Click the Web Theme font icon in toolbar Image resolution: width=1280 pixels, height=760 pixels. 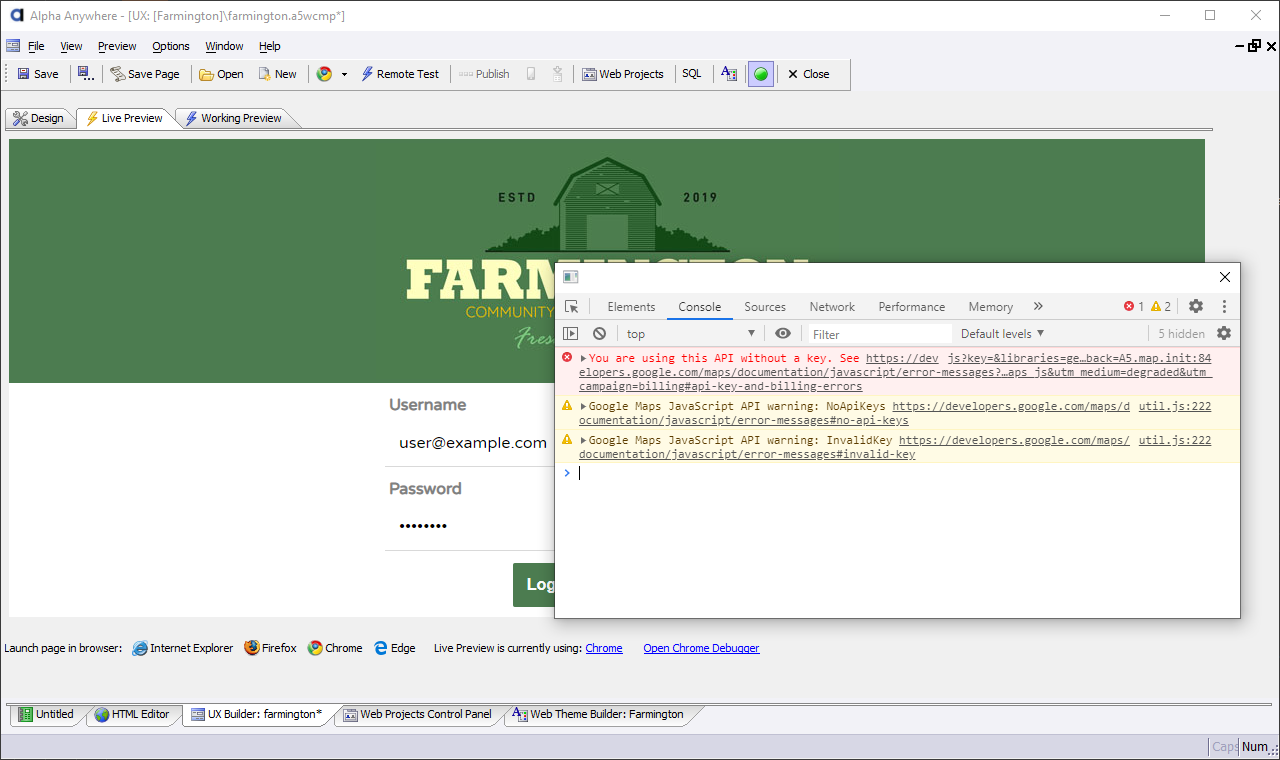click(x=729, y=74)
